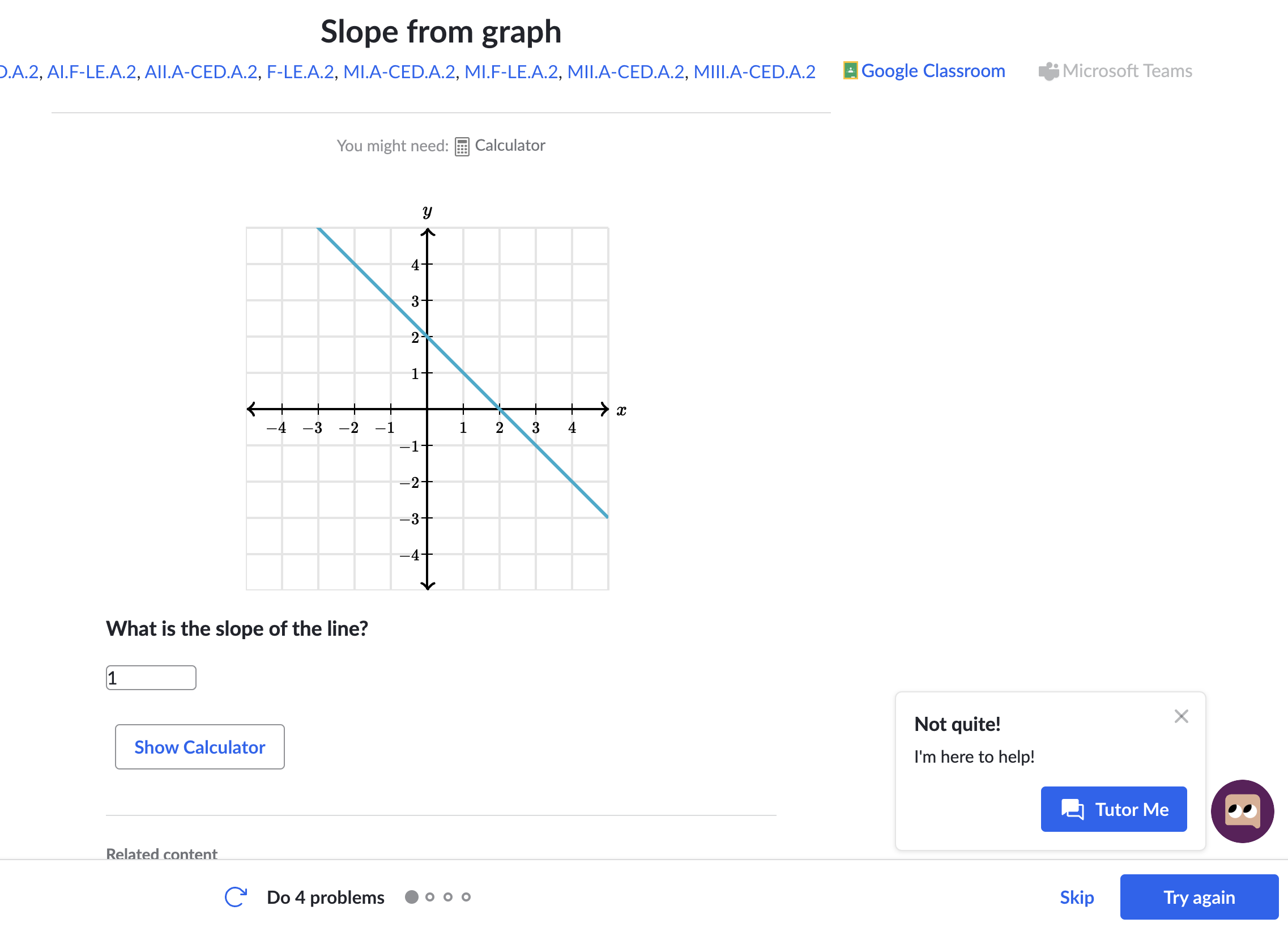Viewport: 1288px width, 927px height.
Task: Open the Google Classroom share link
Action: [932, 71]
